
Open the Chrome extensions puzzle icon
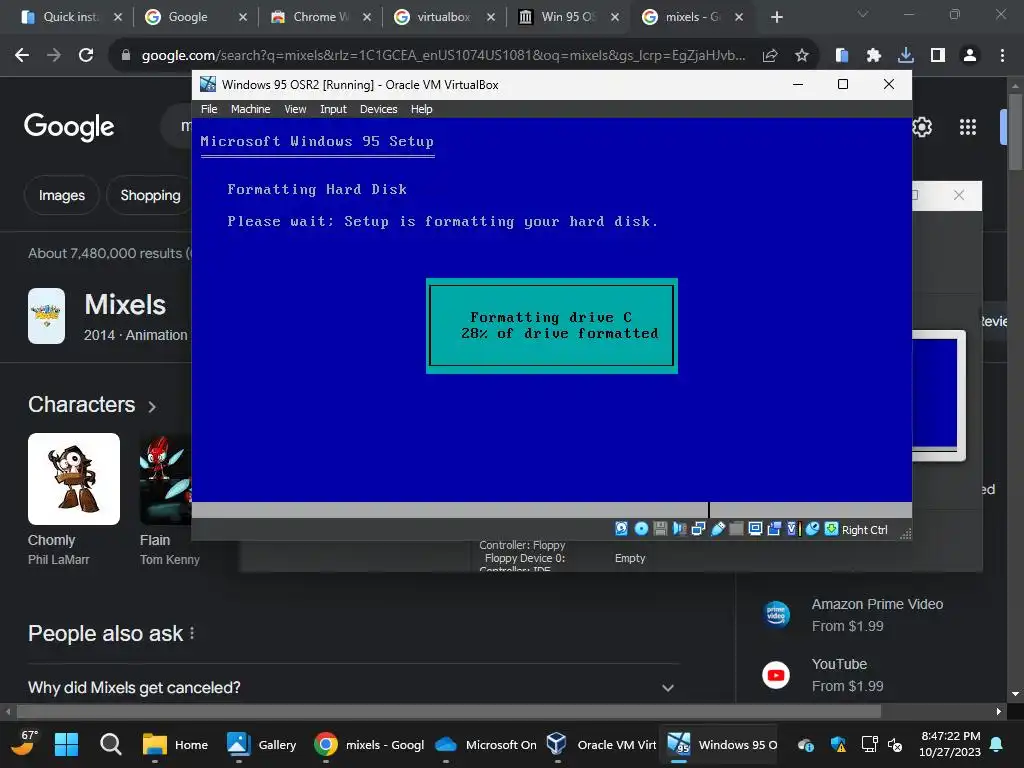873,56
